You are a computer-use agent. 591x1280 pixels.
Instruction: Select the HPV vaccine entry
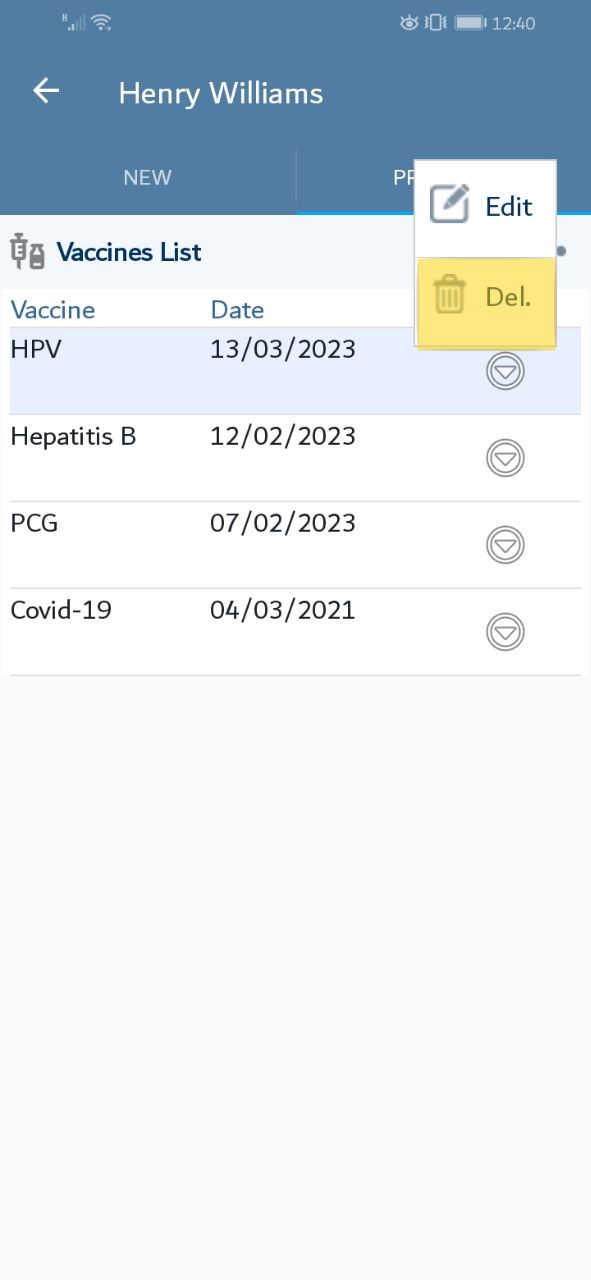[x=295, y=371]
